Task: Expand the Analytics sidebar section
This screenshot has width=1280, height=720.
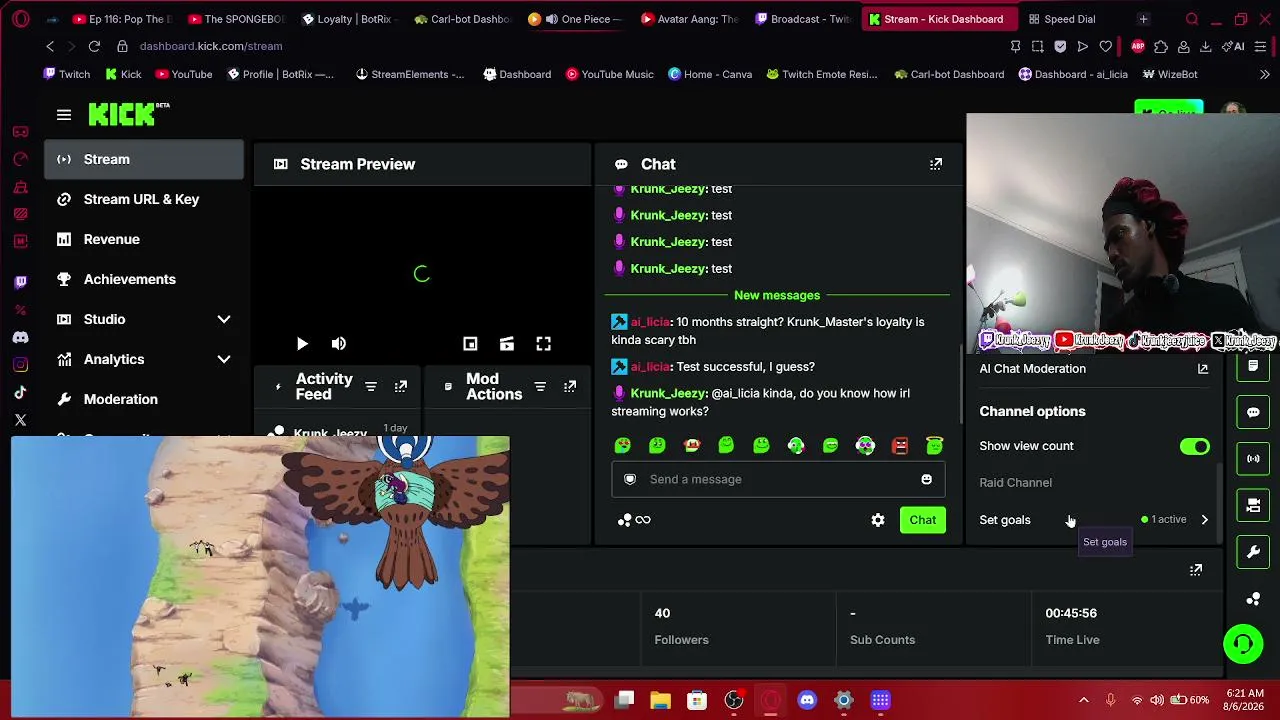Action: pos(224,359)
